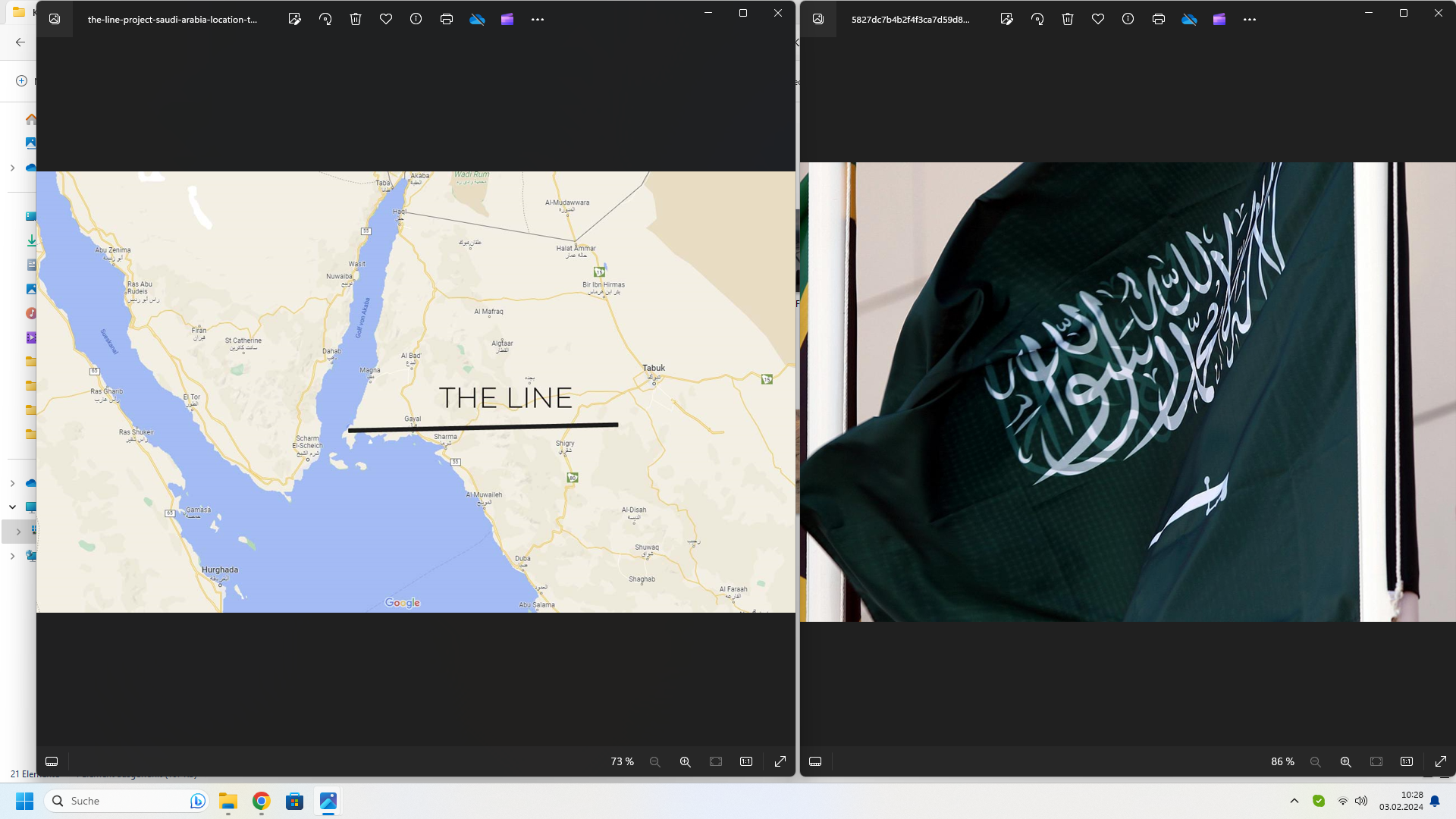
Task: Open file info for the map image
Action: click(x=416, y=20)
